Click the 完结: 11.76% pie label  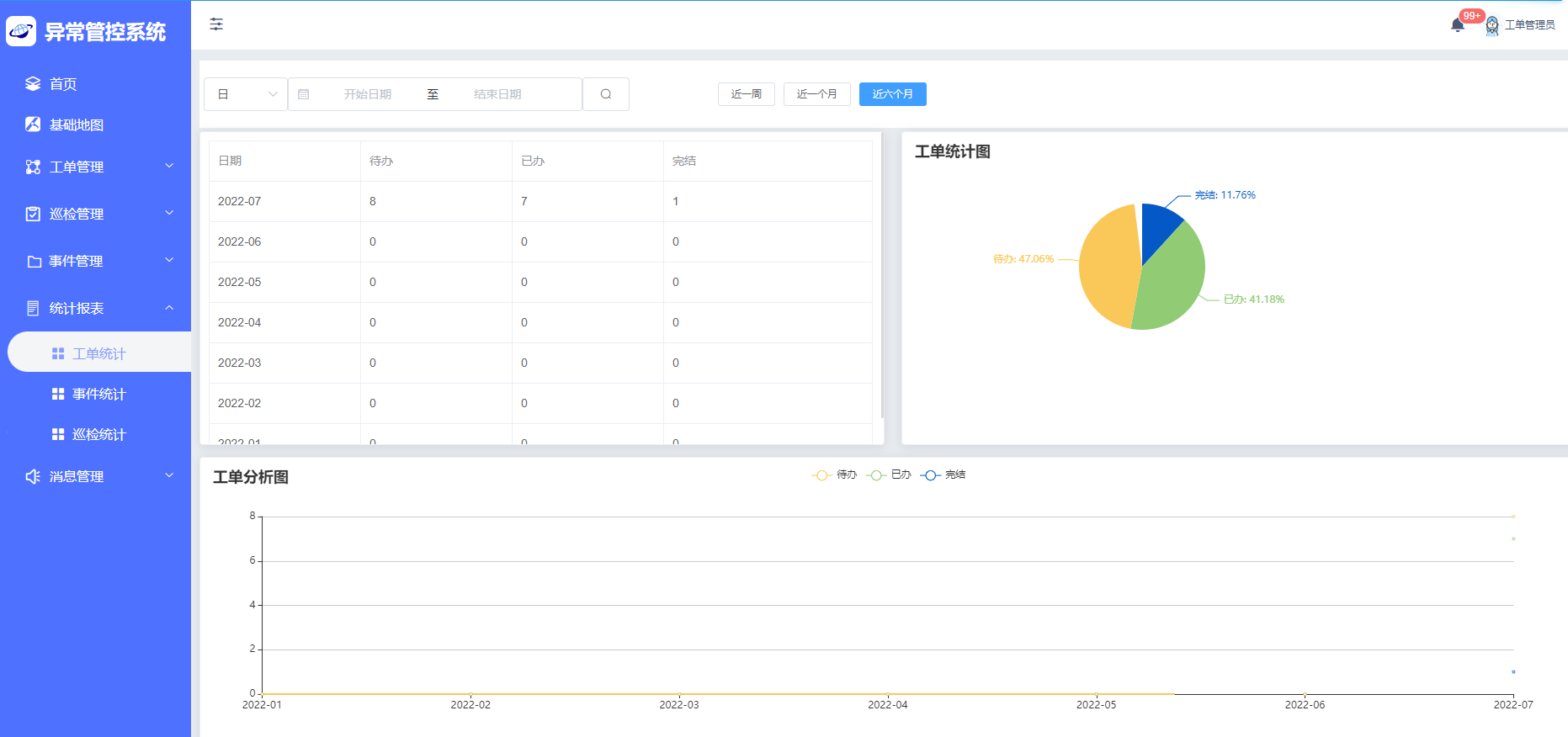(1225, 195)
